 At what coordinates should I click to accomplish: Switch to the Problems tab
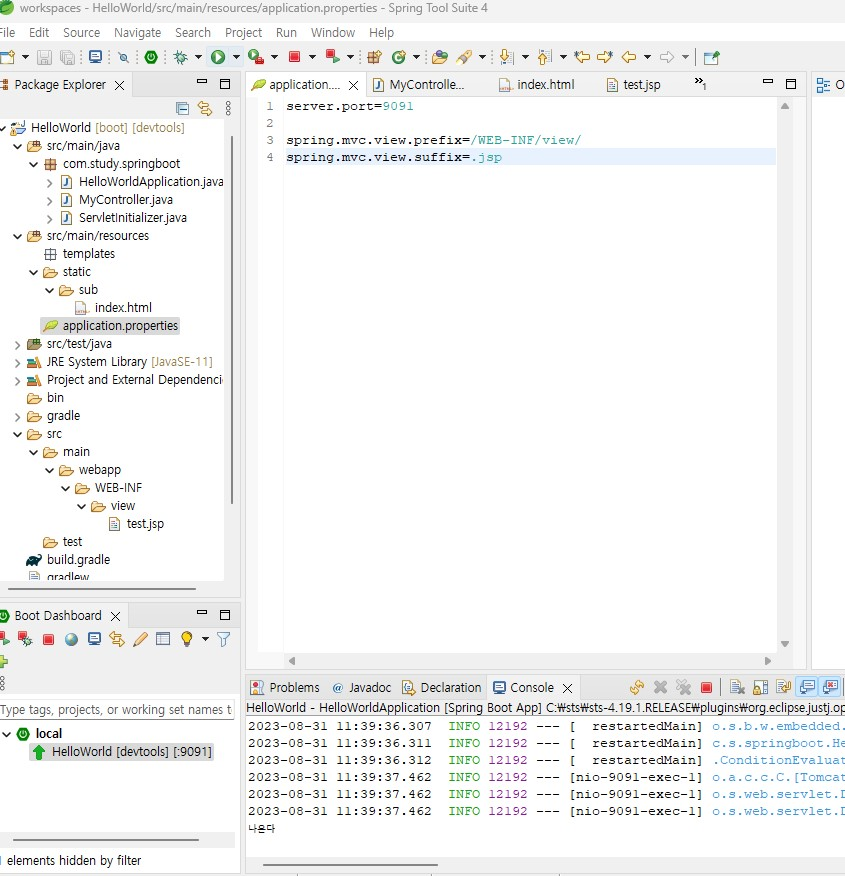click(285, 687)
